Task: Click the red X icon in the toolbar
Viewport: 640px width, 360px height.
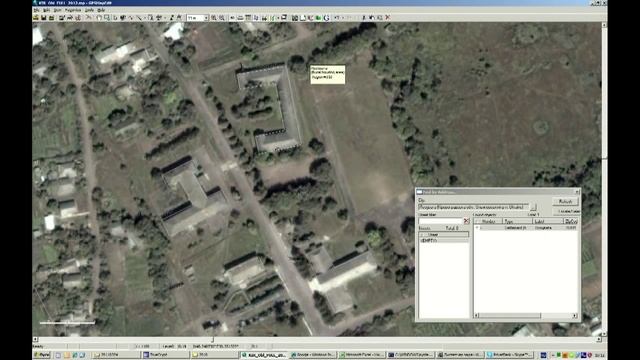Action: click(x=388, y=18)
